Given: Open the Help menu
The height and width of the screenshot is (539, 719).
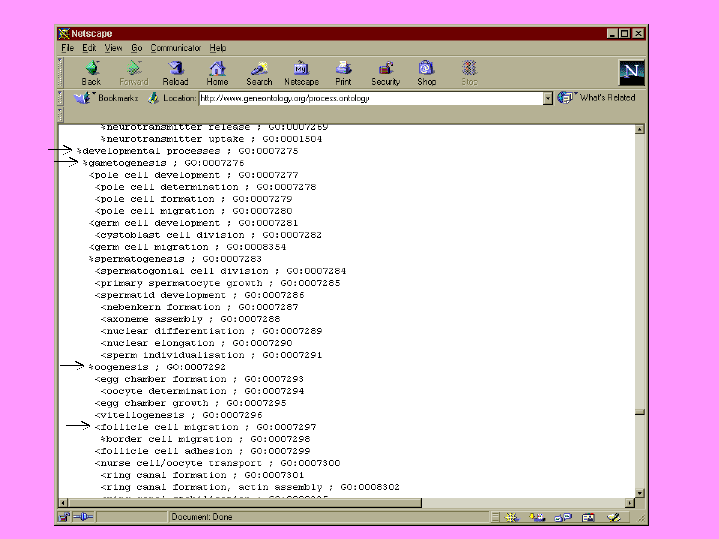Looking at the screenshot, I should click(218, 48).
